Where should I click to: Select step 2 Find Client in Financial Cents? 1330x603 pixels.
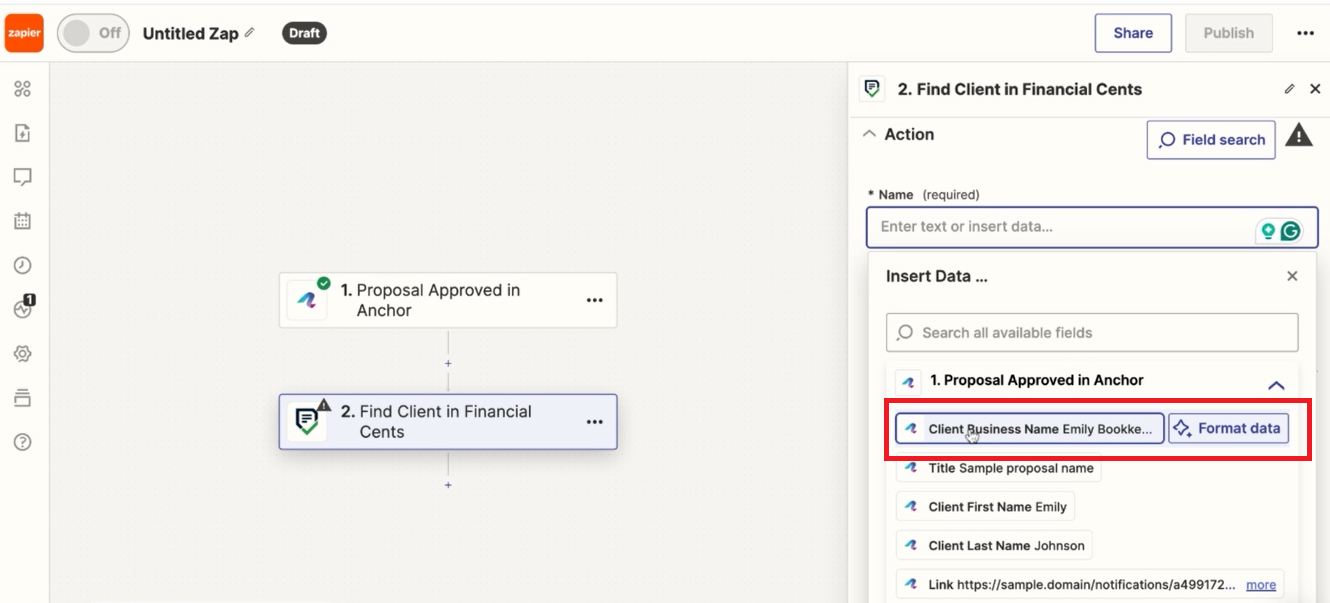coord(448,421)
